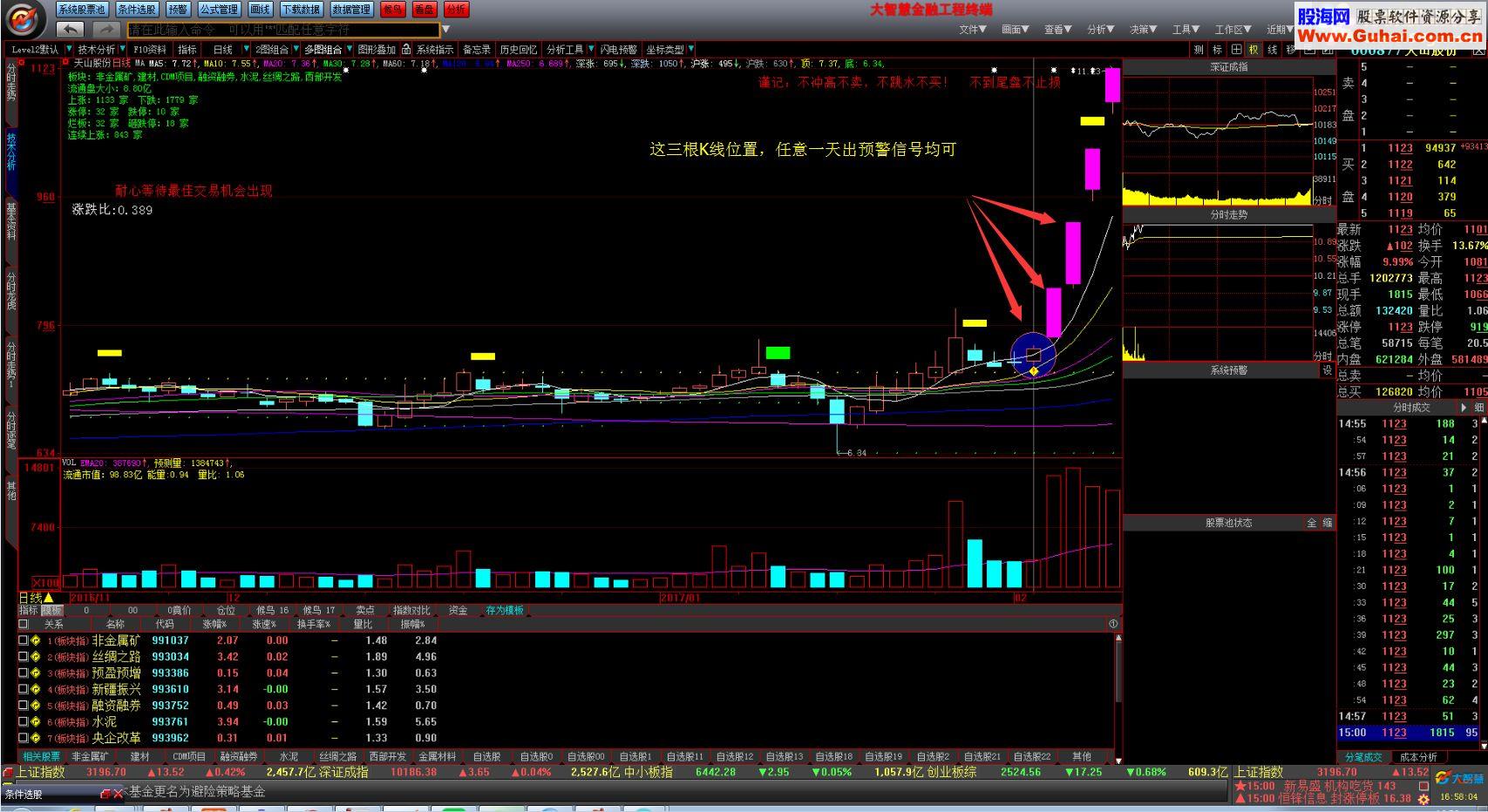Click the 线 line tool icon

coord(1272,50)
